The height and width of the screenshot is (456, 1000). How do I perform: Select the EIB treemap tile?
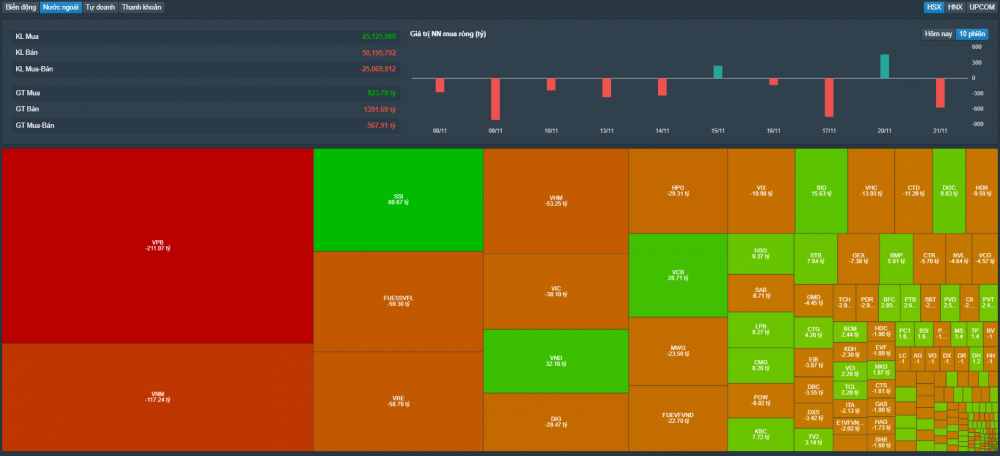click(x=814, y=362)
